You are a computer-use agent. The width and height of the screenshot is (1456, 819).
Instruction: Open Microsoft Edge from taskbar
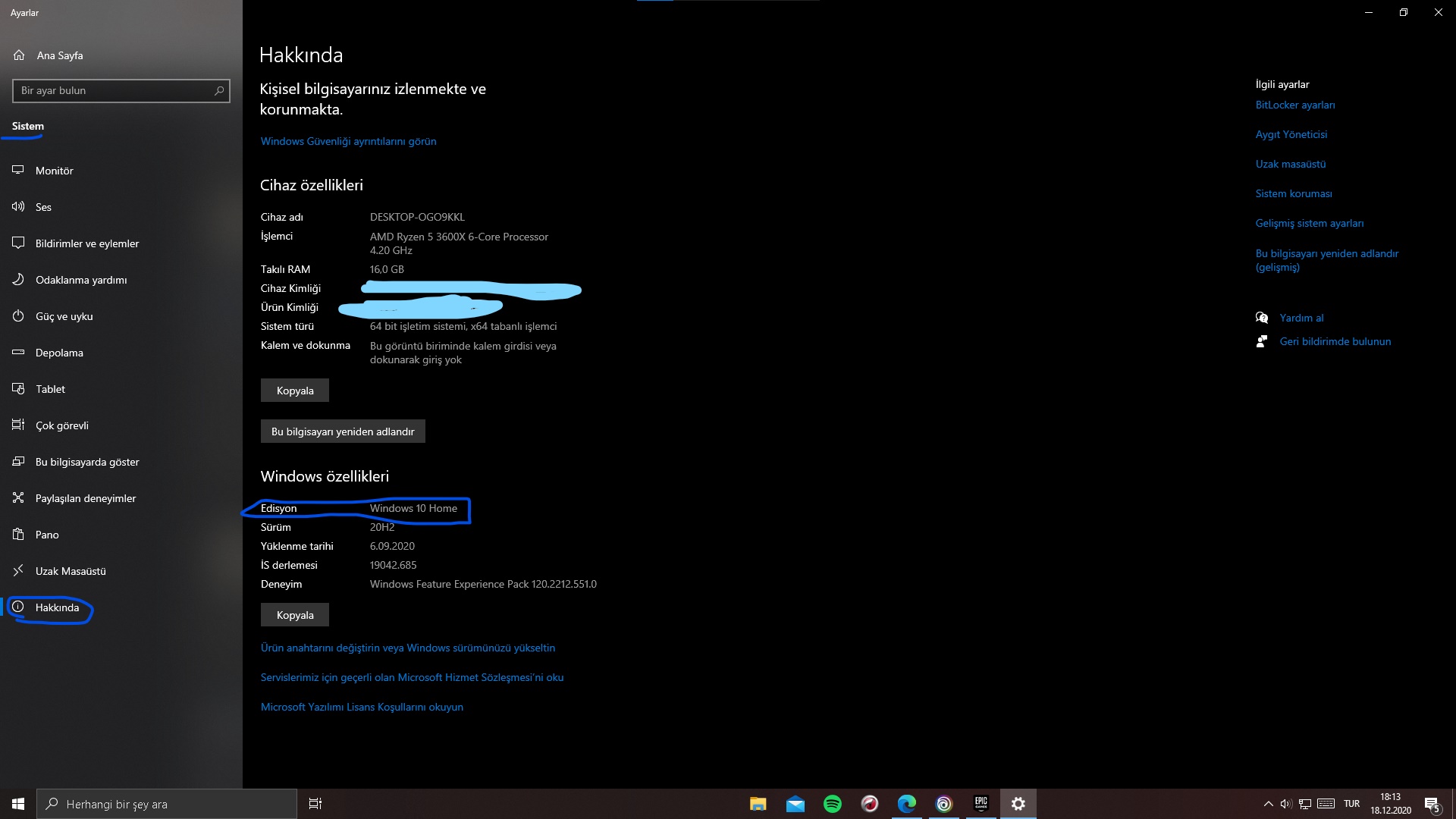pyautogui.click(x=907, y=804)
